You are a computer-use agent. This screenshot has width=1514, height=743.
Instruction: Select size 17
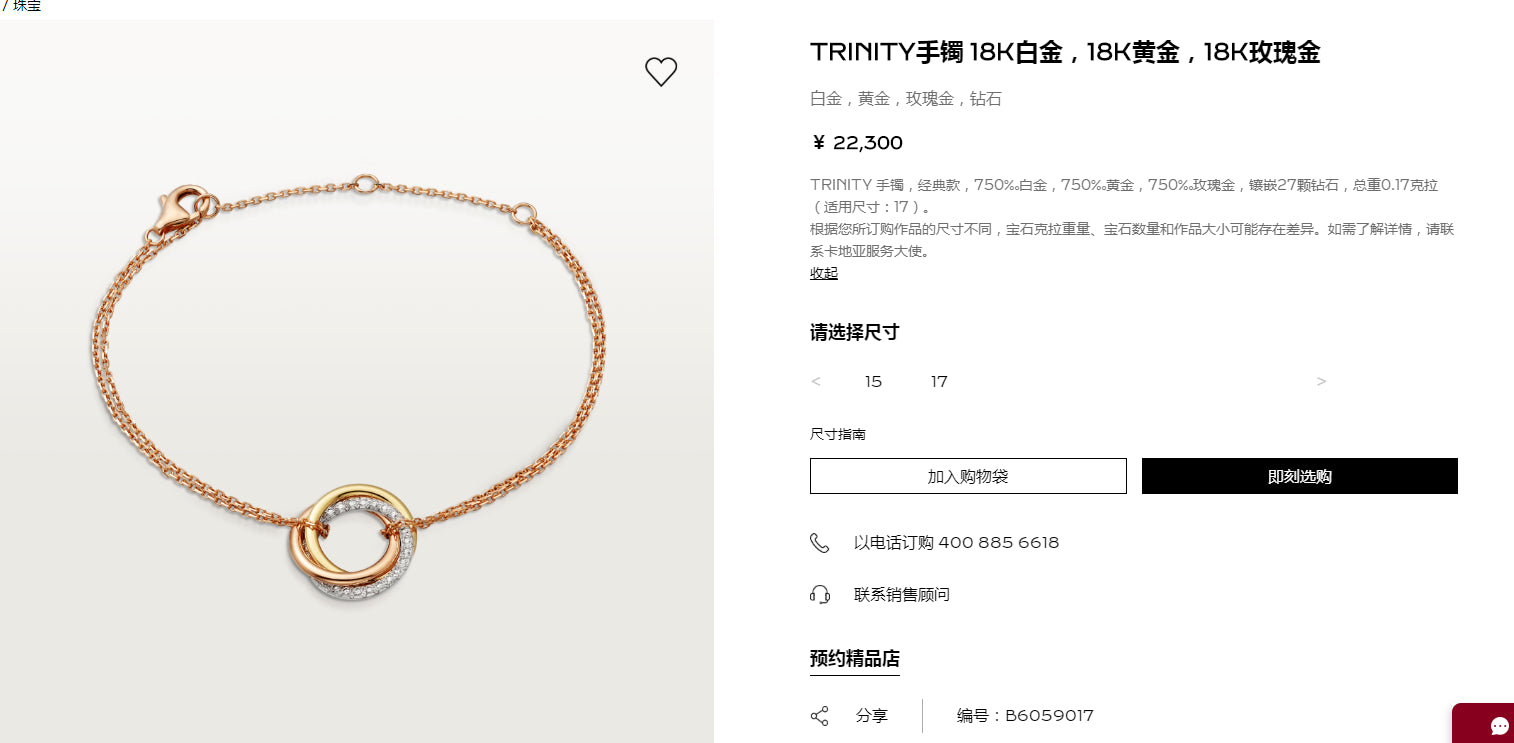[x=939, y=382]
